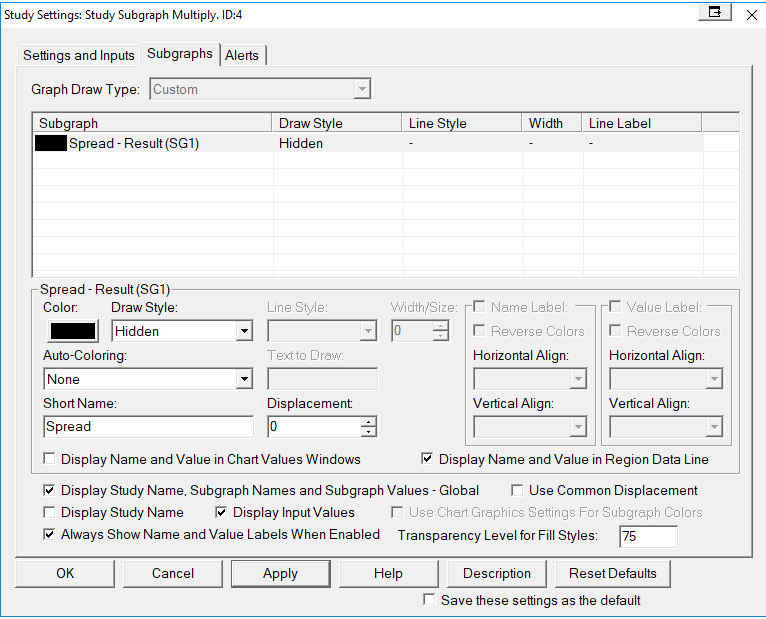The width and height of the screenshot is (766, 619).
Task: Click the Short Name input field
Action: tap(149, 427)
